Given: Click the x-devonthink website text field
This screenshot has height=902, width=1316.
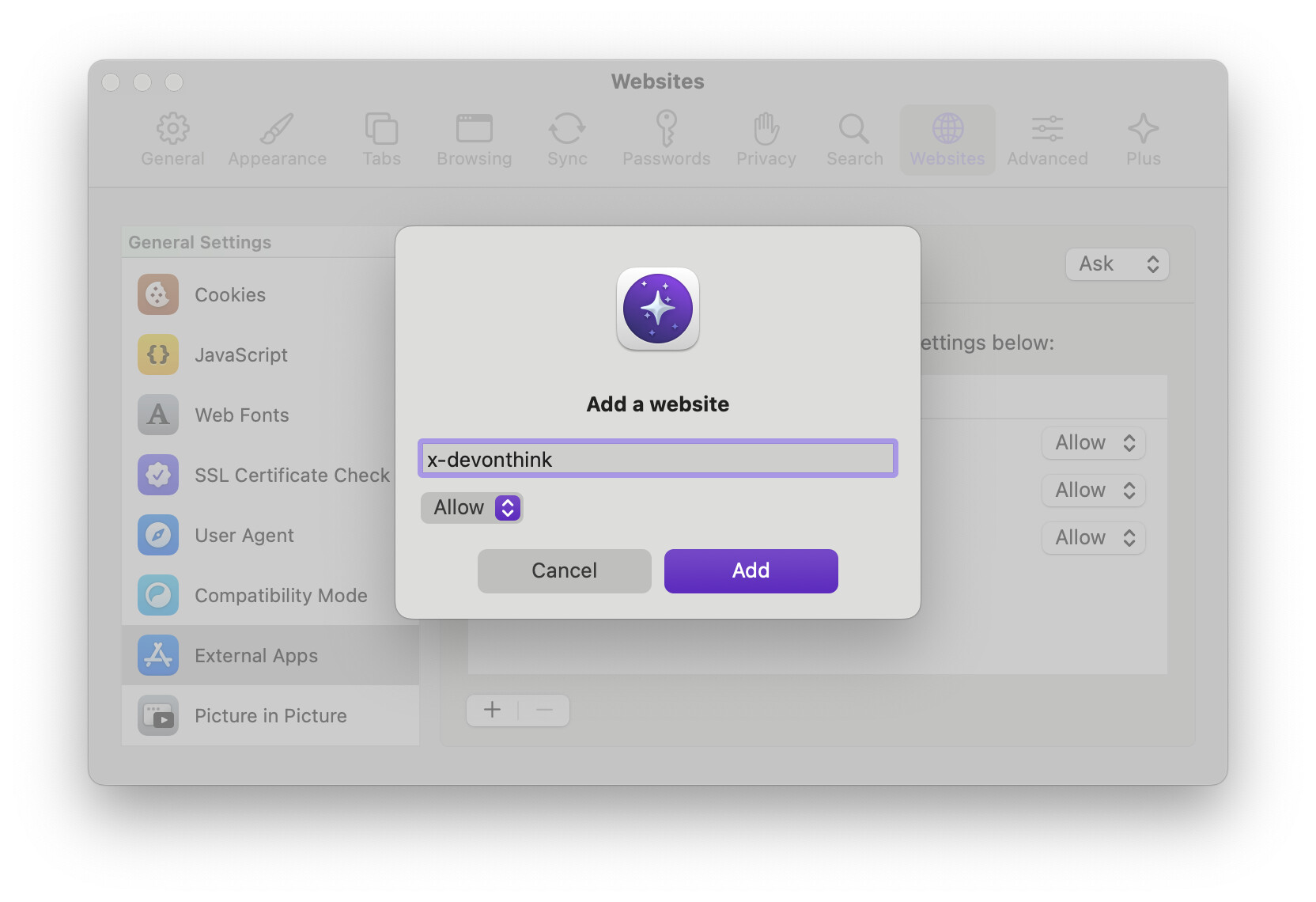Looking at the screenshot, I should [658, 458].
